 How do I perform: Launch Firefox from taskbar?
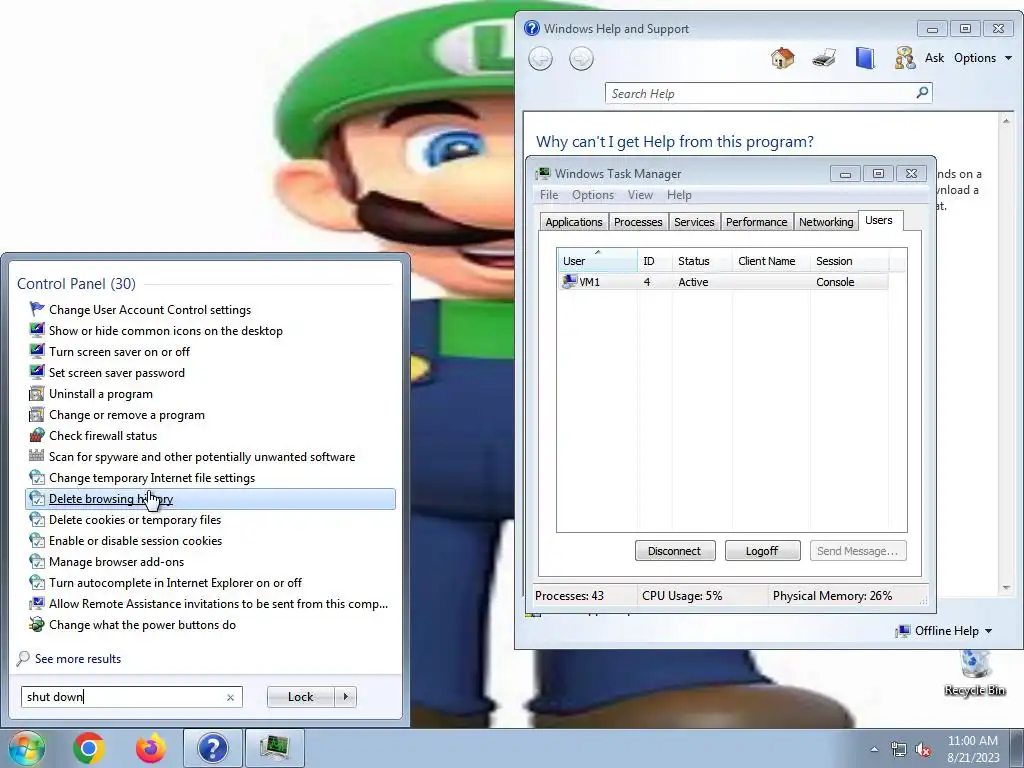151,748
